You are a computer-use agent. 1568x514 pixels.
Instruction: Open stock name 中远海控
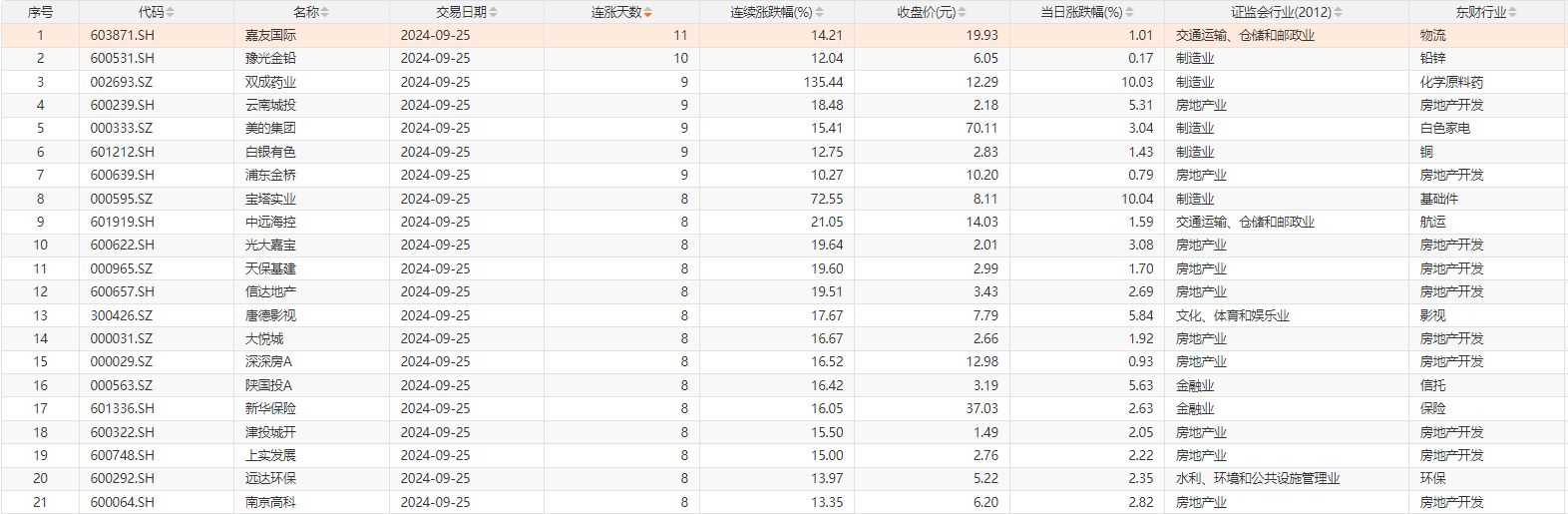pos(270,222)
